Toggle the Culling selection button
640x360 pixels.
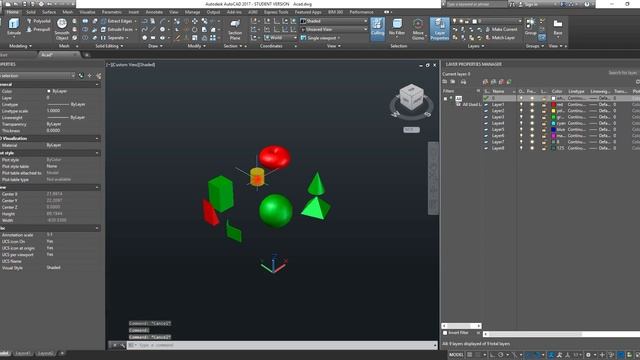(378, 29)
